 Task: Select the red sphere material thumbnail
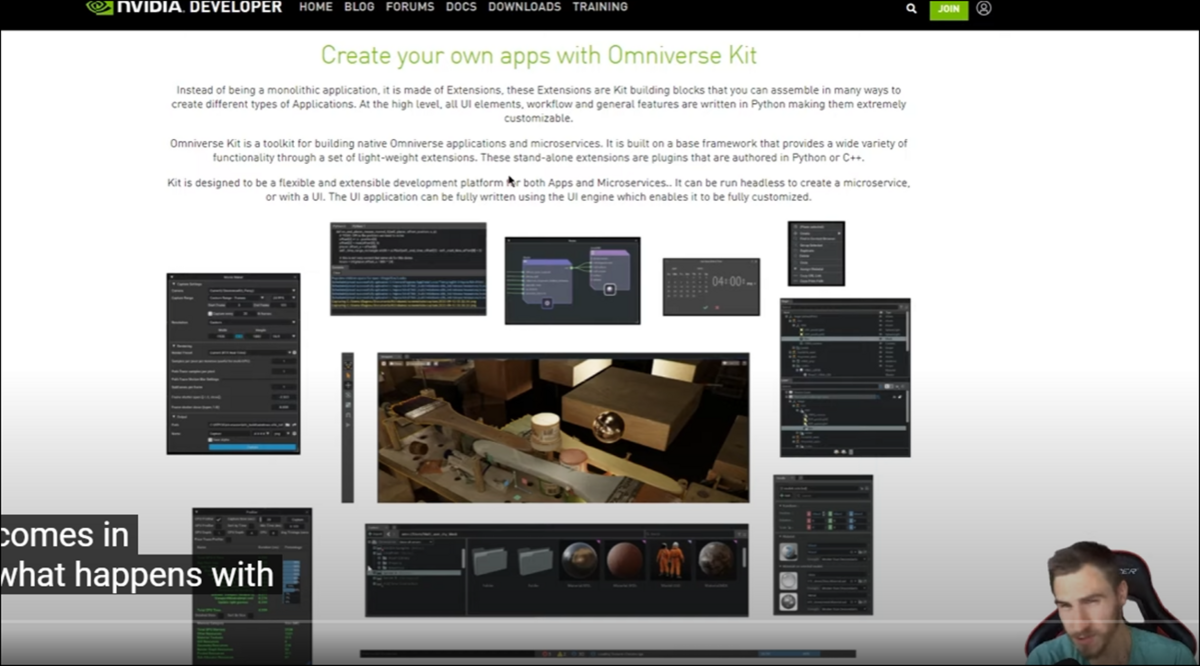coord(625,560)
